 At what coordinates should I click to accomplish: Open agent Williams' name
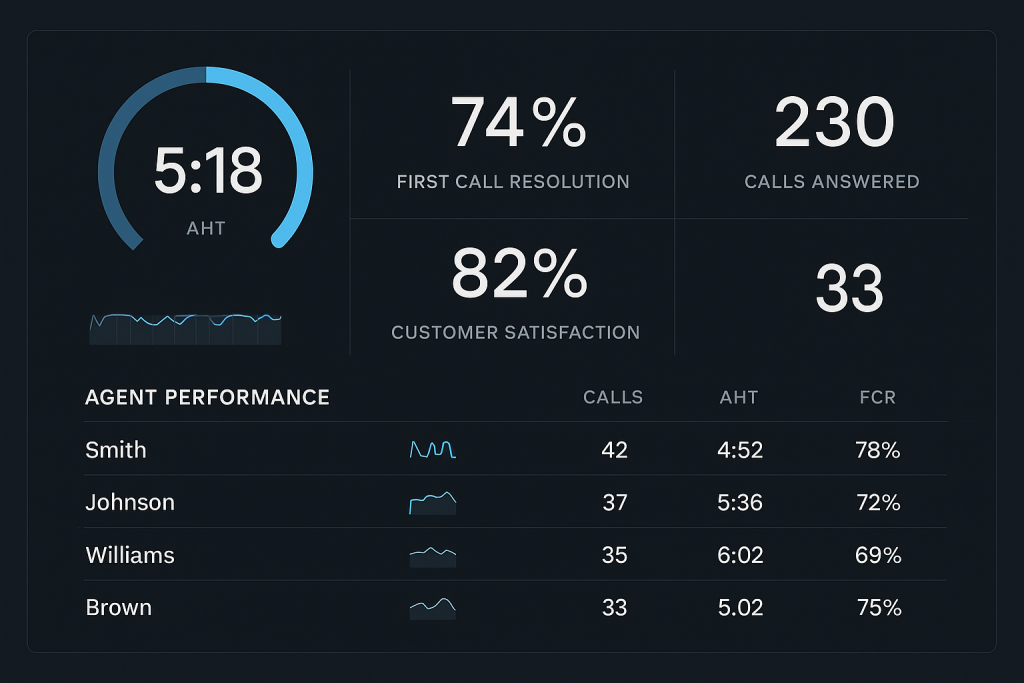tap(130, 555)
